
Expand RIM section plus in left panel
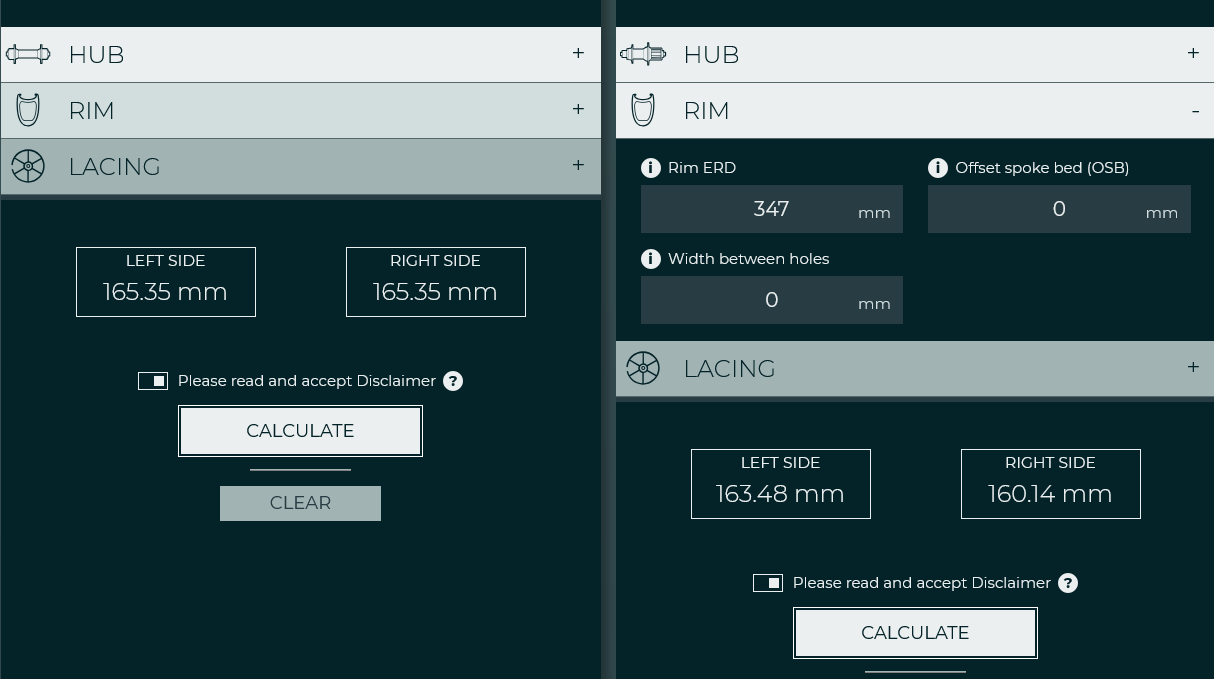click(x=578, y=109)
